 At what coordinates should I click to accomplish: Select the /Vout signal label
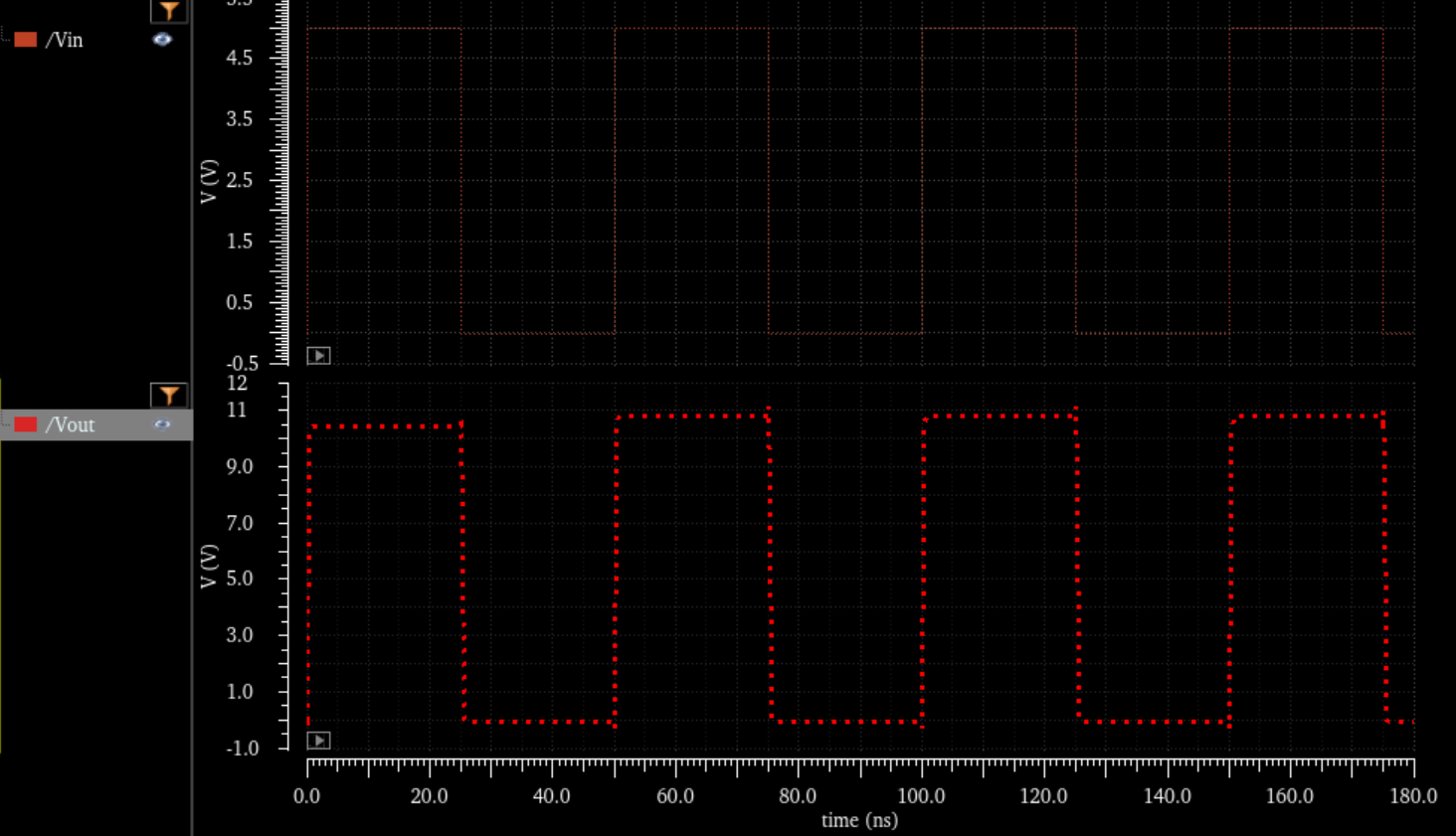tap(70, 424)
